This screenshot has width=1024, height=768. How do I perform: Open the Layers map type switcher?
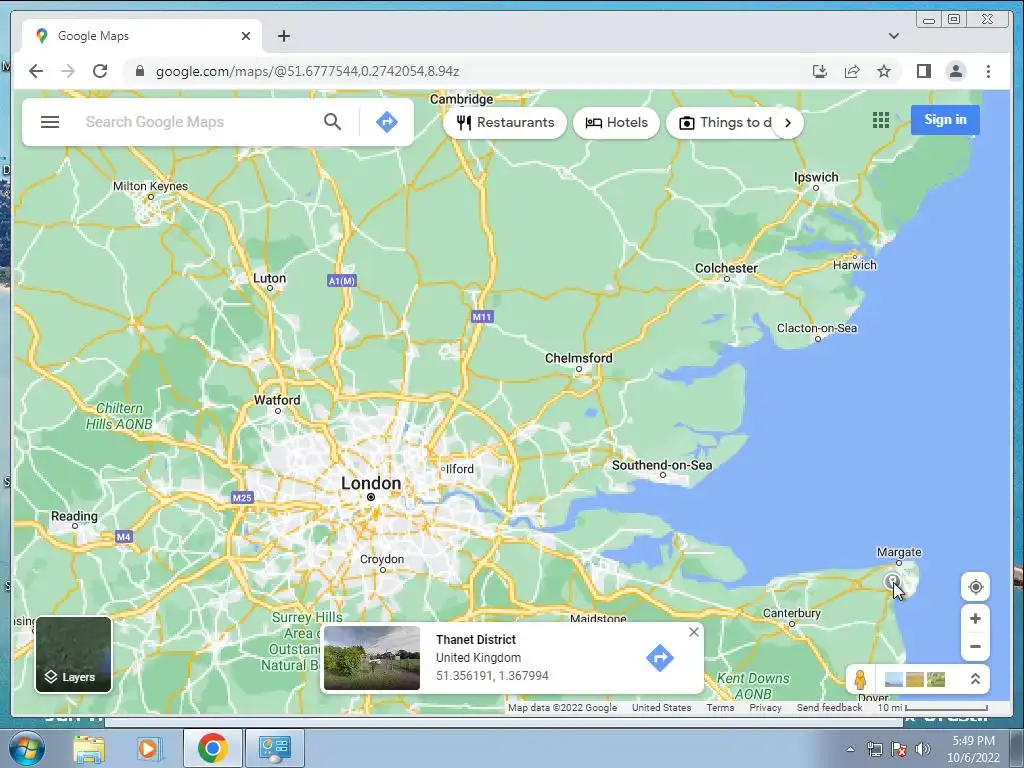[x=73, y=654]
